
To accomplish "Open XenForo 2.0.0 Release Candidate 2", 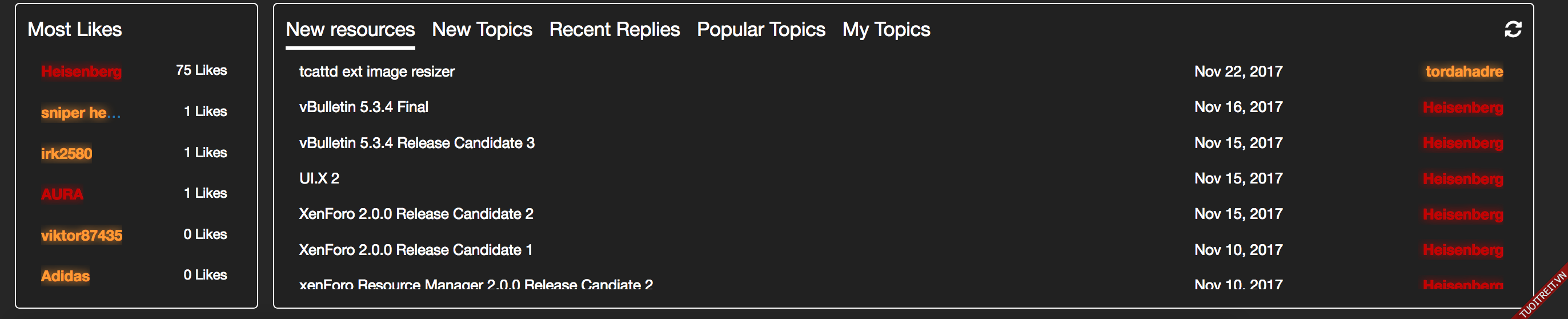I will coord(416,214).
